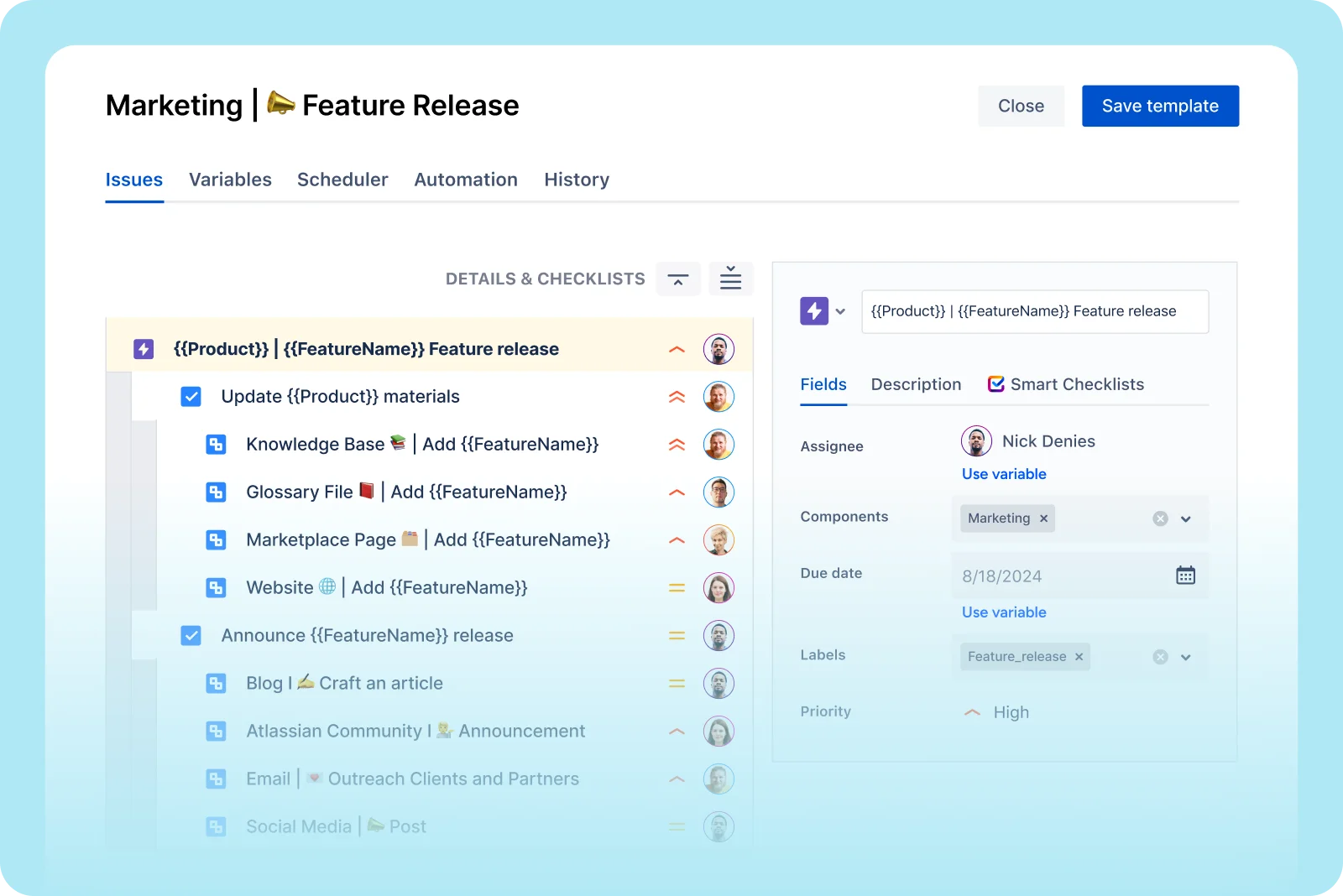Click subtask icon for Atlassian Community row
The height and width of the screenshot is (896, 1343).
(216, 732)
